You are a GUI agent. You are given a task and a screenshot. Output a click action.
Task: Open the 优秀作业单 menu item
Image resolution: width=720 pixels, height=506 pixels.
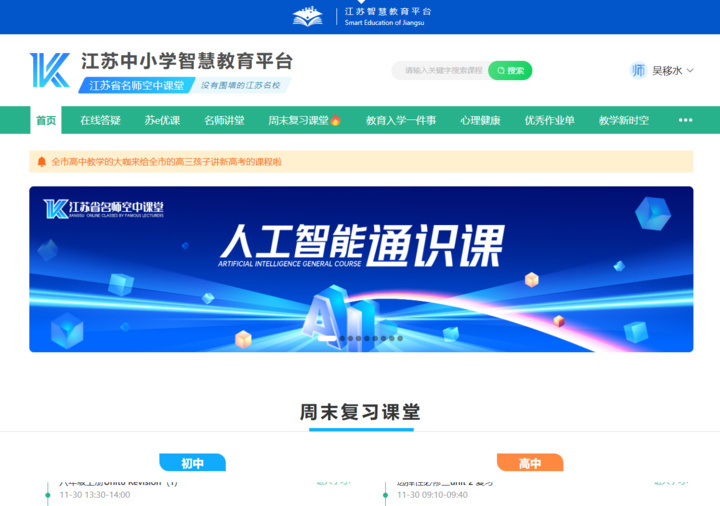[550, 120]
